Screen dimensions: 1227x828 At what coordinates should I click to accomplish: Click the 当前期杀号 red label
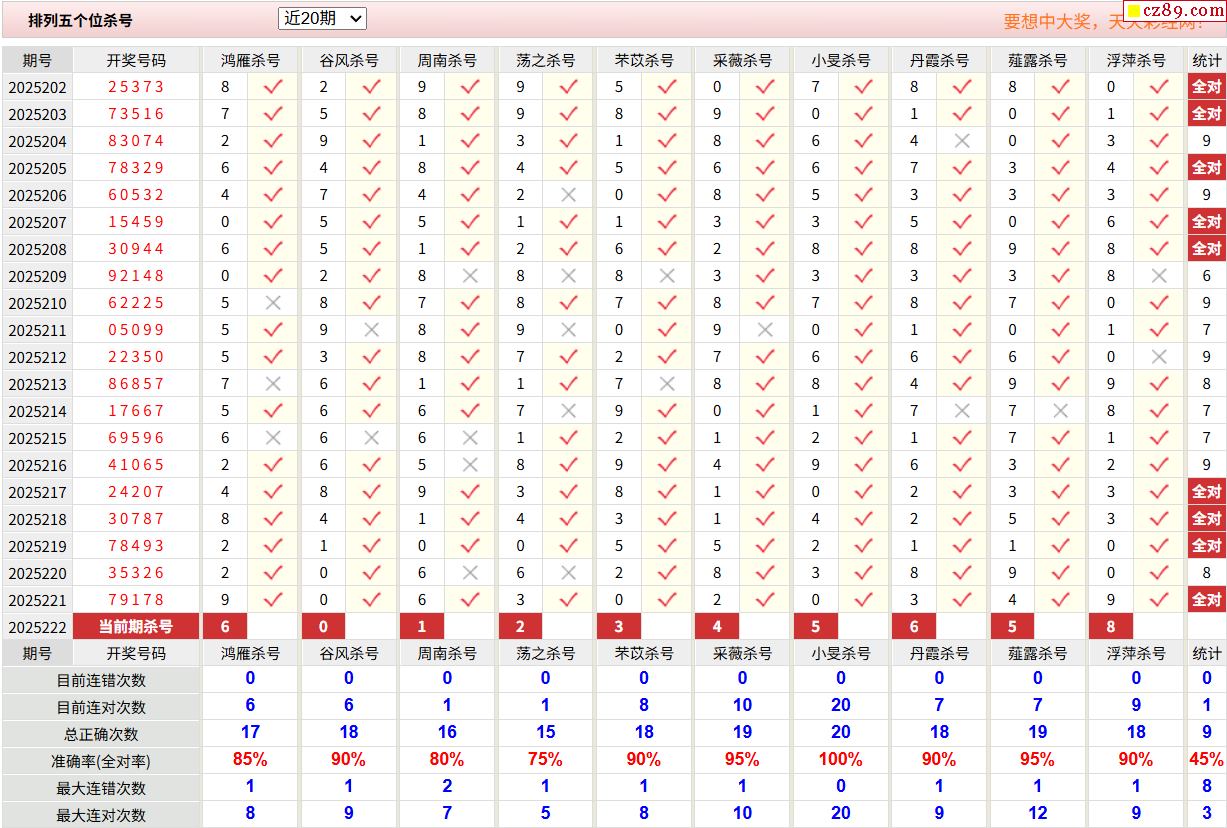pyautogui.click(x=136, y=627)
